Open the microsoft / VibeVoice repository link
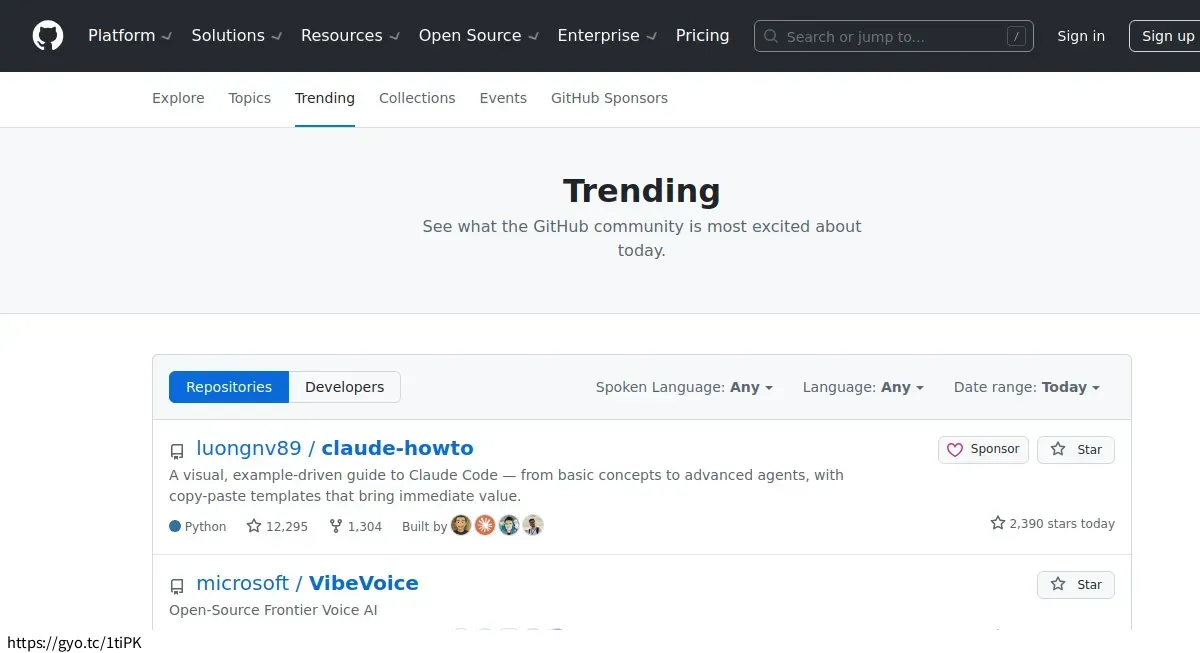Viewport: 1200px width, 653px height. coord(307,583)
